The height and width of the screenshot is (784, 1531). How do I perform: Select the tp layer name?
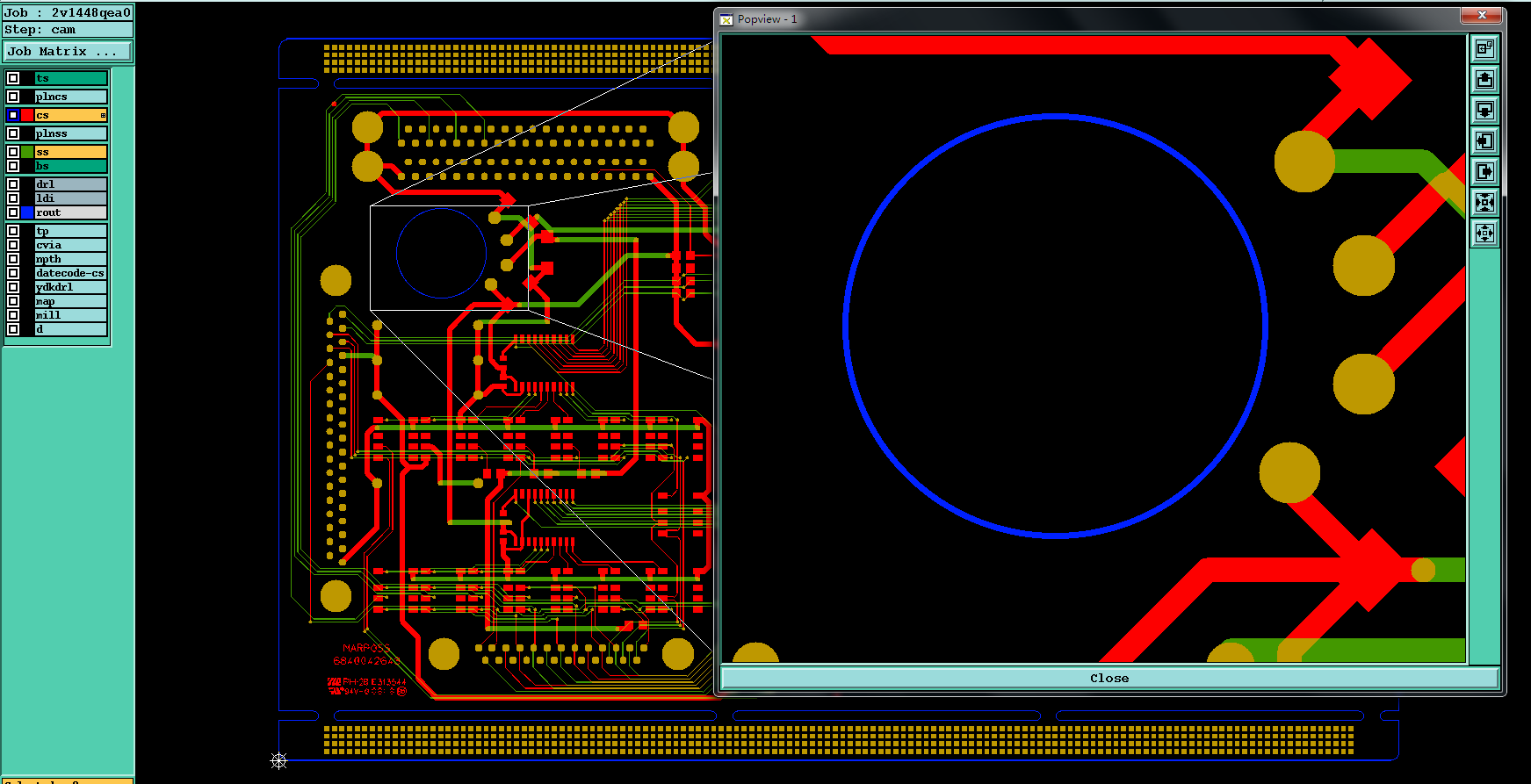point(71,231)
